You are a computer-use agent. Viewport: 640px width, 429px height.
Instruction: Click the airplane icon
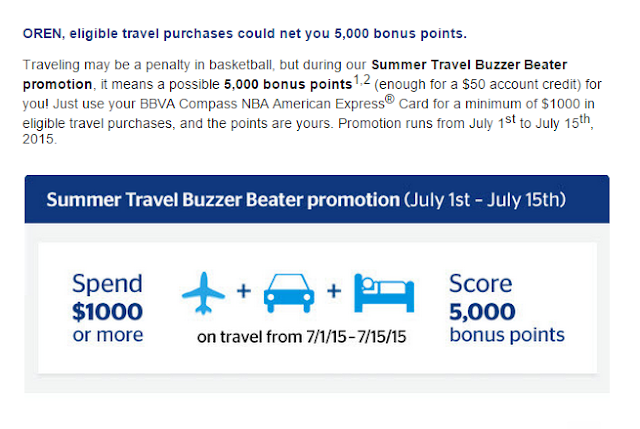pyautogui.click(x=203, y=293)
